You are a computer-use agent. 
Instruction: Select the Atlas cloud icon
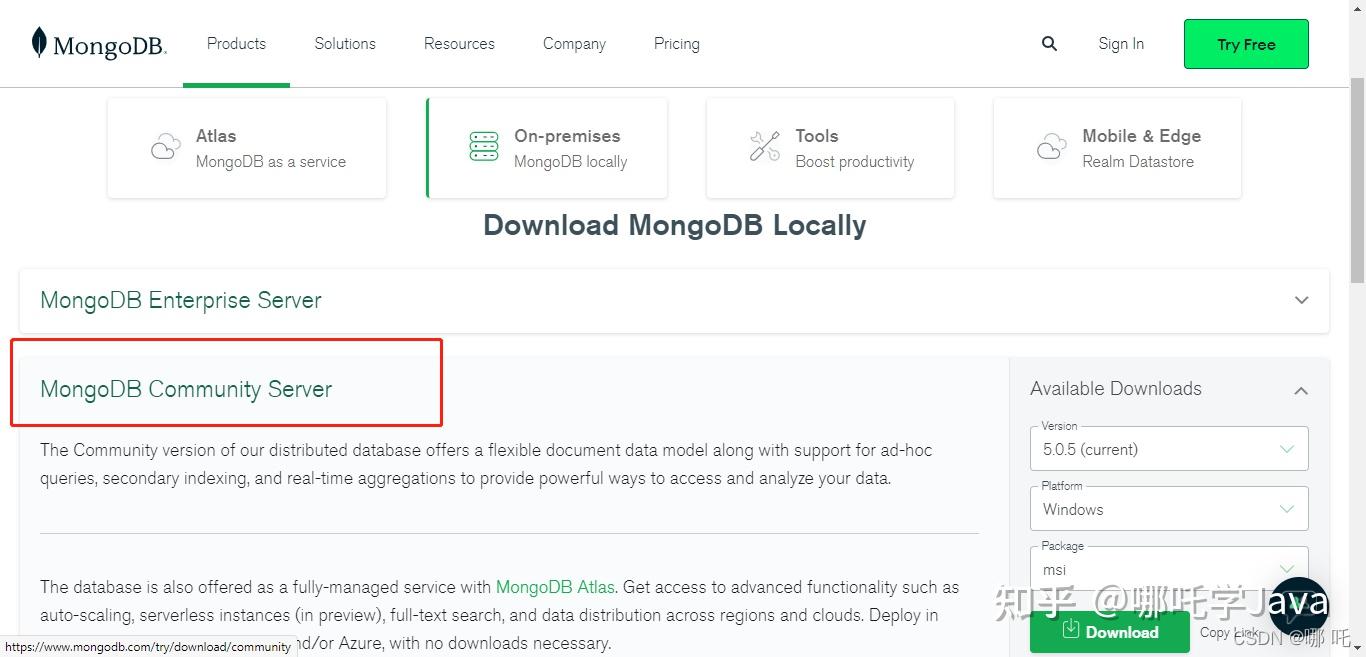[165, 146]
